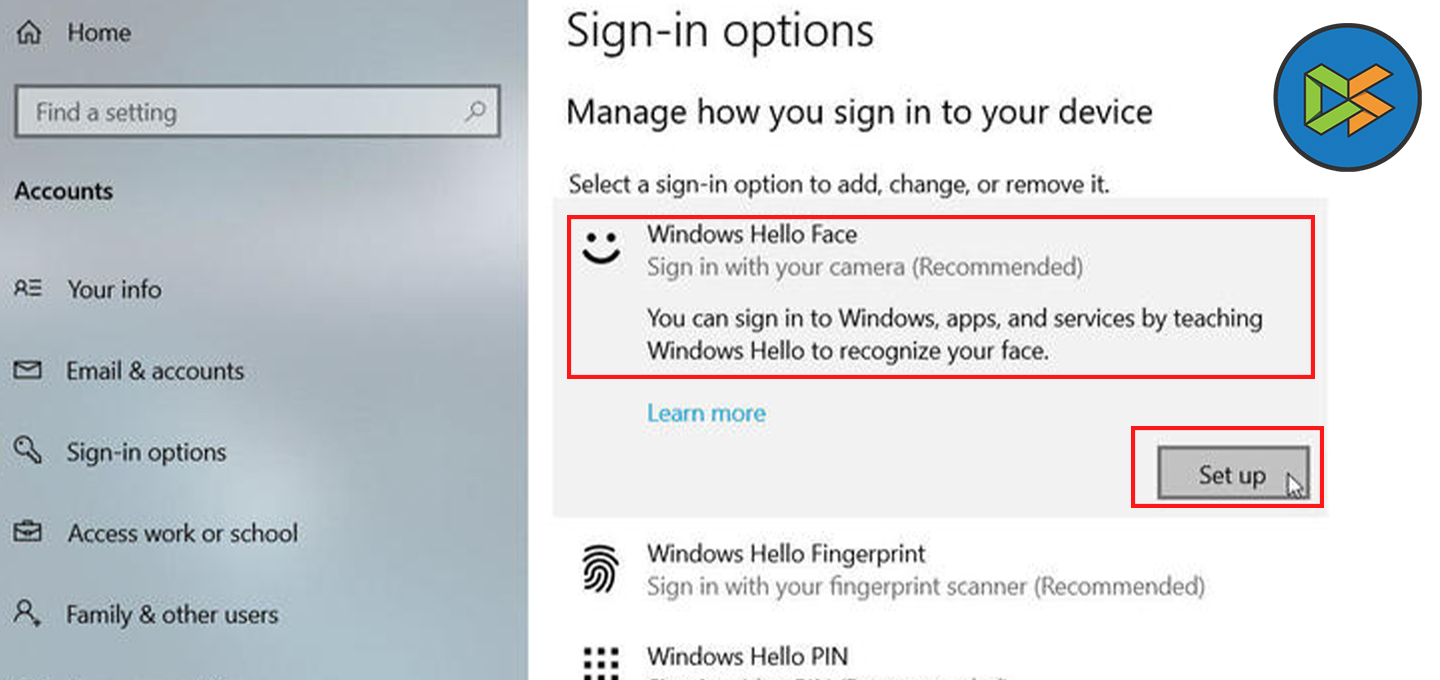Screen dimensions: 1440x680
Task: Click the Windows Hello Face smiley icon
Action: click(601, 249)
